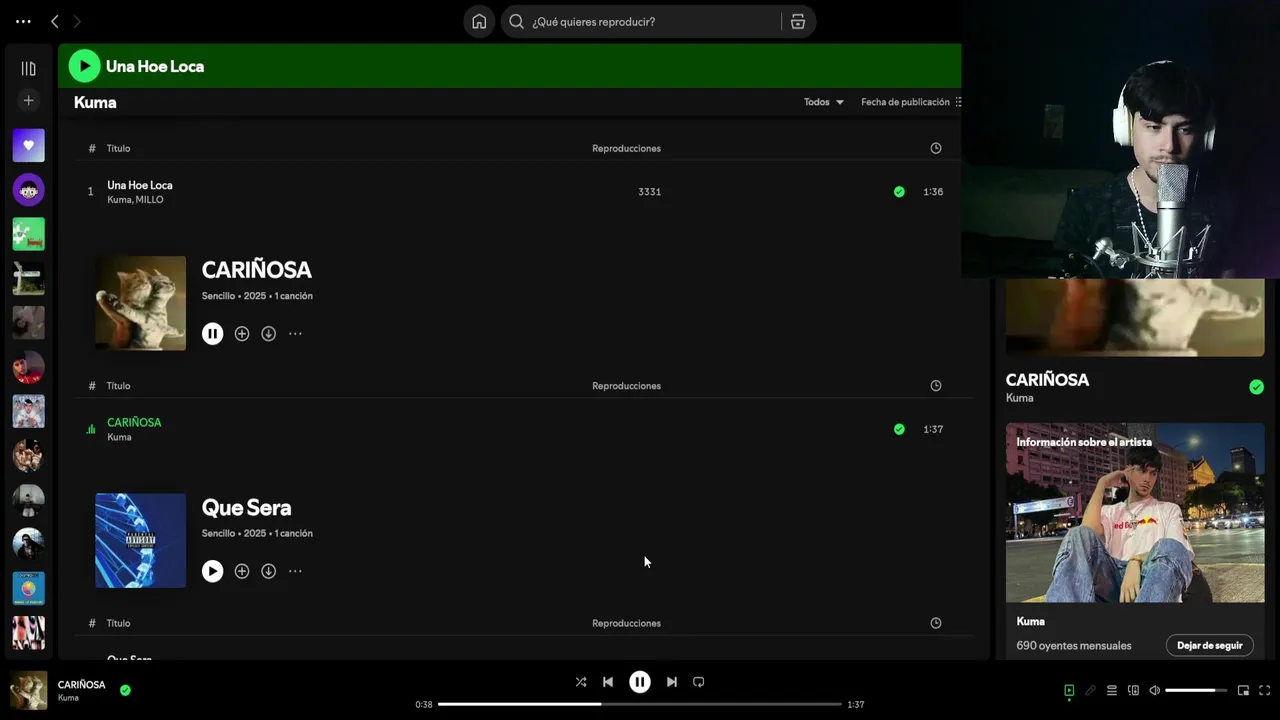Go forward with the right arrow
This screenshot has height=720, width=1280.
(77, 21)
